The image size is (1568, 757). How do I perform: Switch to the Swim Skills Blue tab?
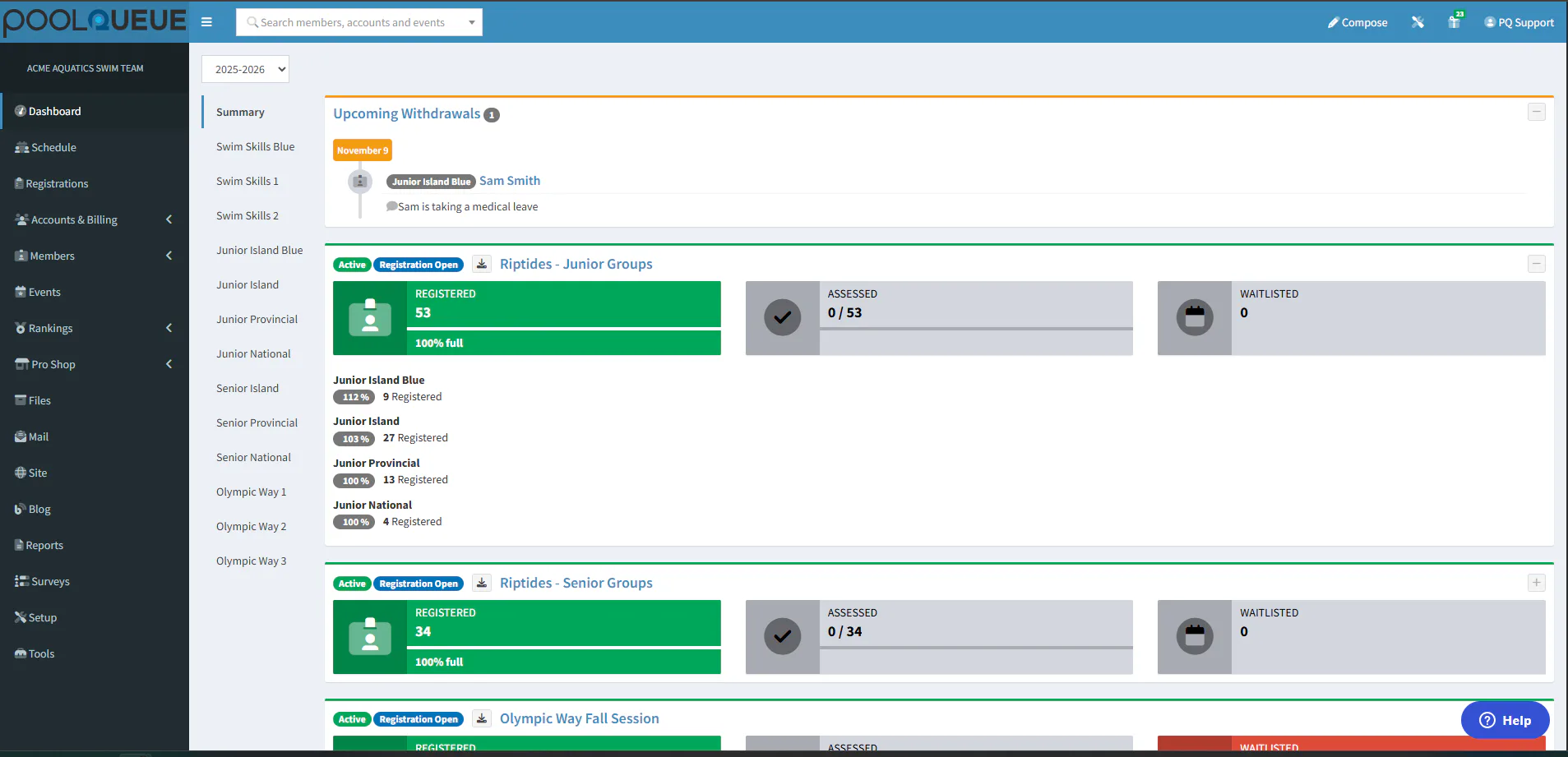point(255,146)
